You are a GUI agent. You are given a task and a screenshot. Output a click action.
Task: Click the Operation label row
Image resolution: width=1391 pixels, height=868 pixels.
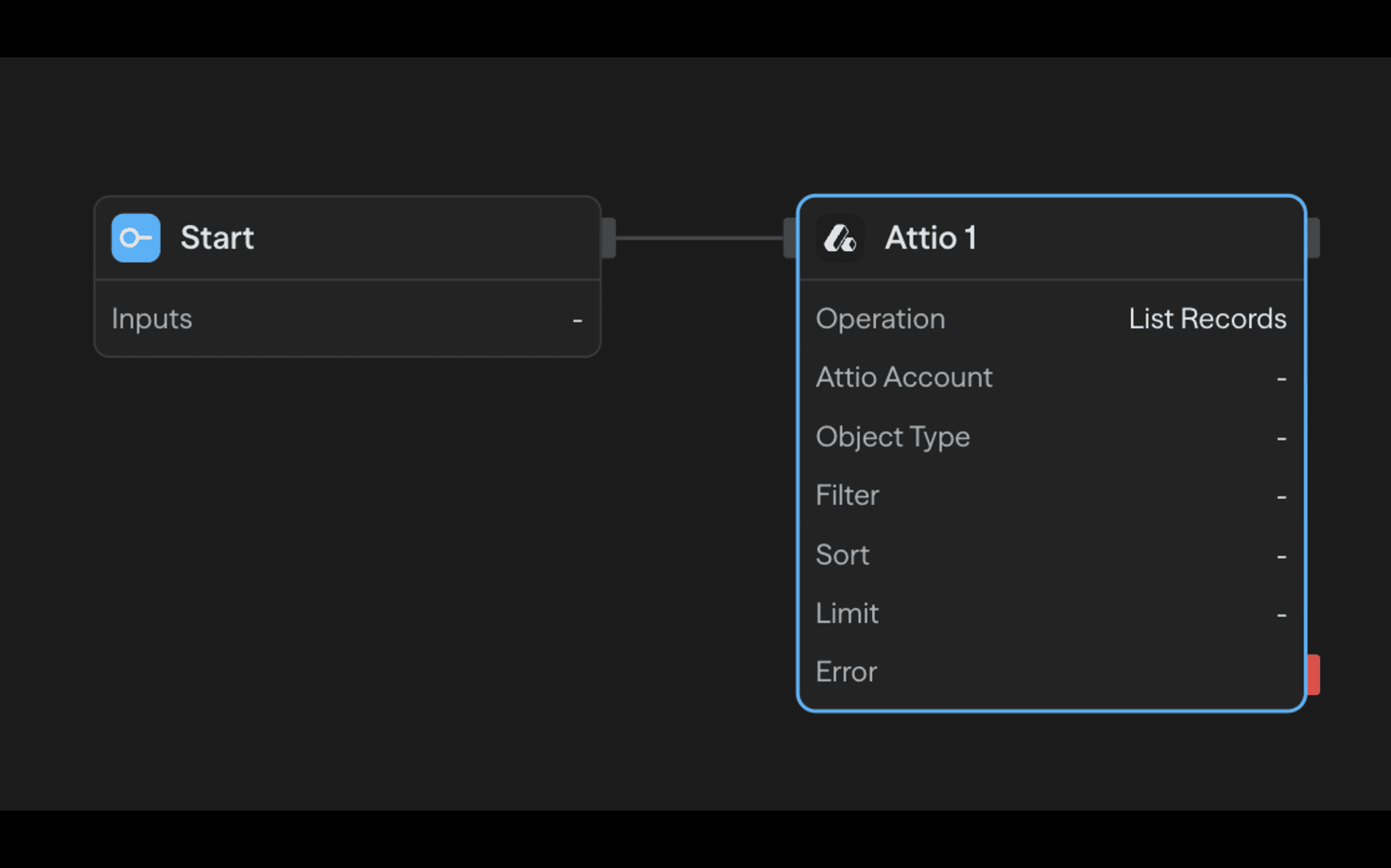[881, 318]
